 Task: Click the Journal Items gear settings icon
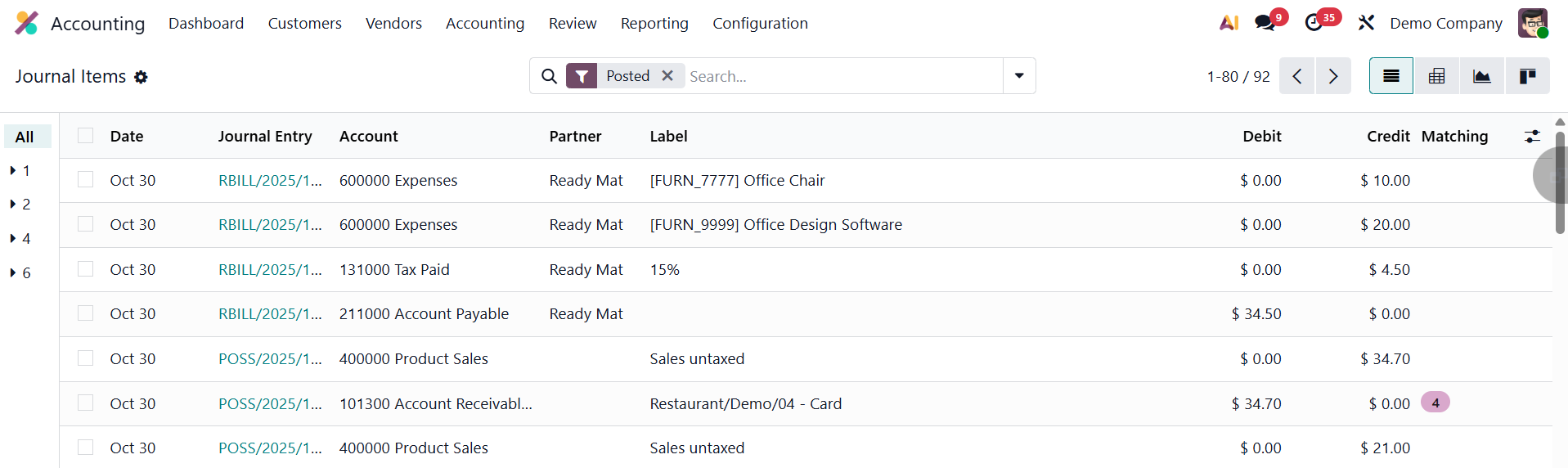pos(141,77)
